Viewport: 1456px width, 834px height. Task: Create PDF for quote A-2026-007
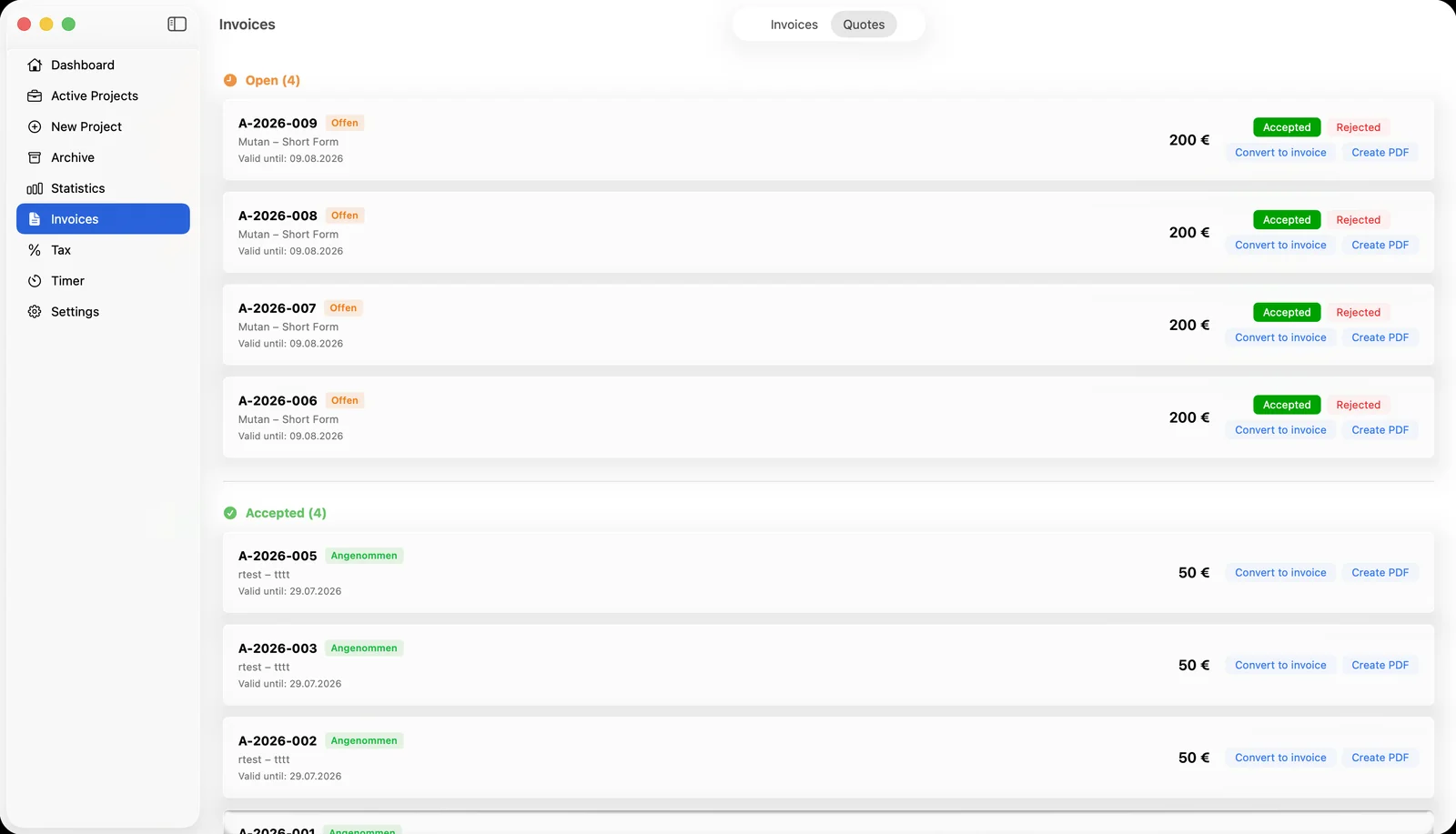(x=1380, y=337)
